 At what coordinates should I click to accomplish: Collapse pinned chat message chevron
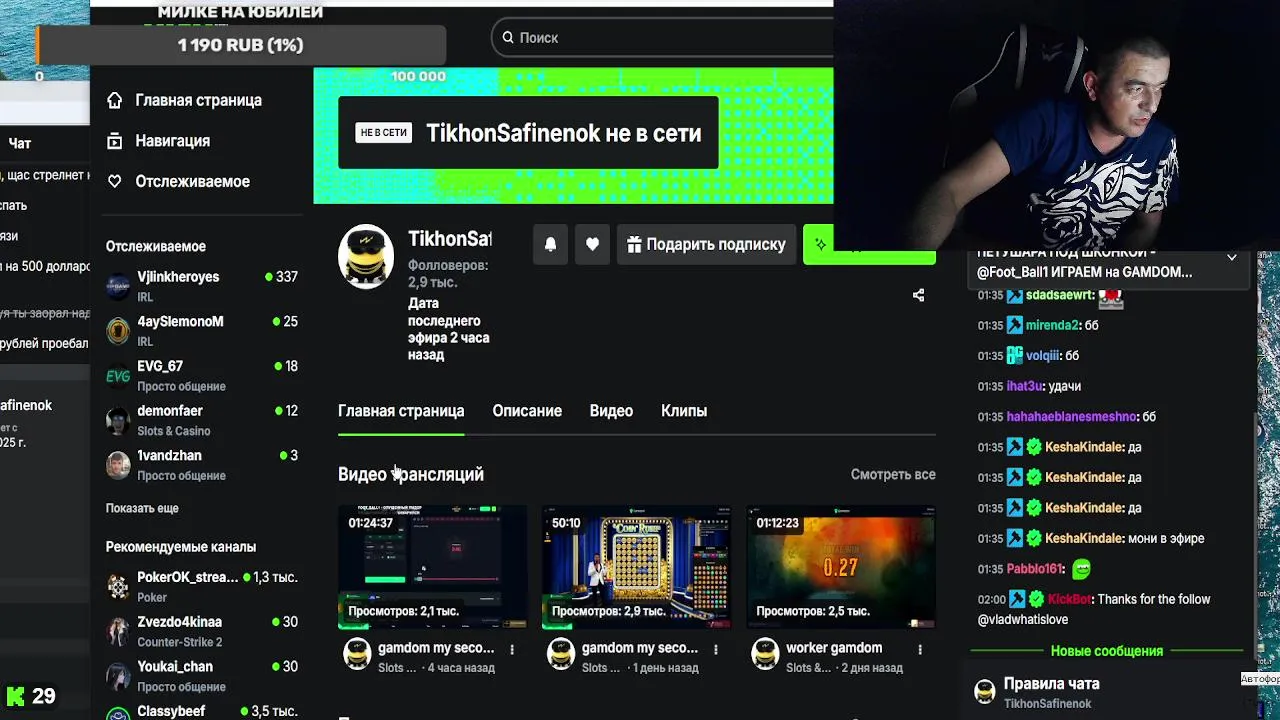1232,257
